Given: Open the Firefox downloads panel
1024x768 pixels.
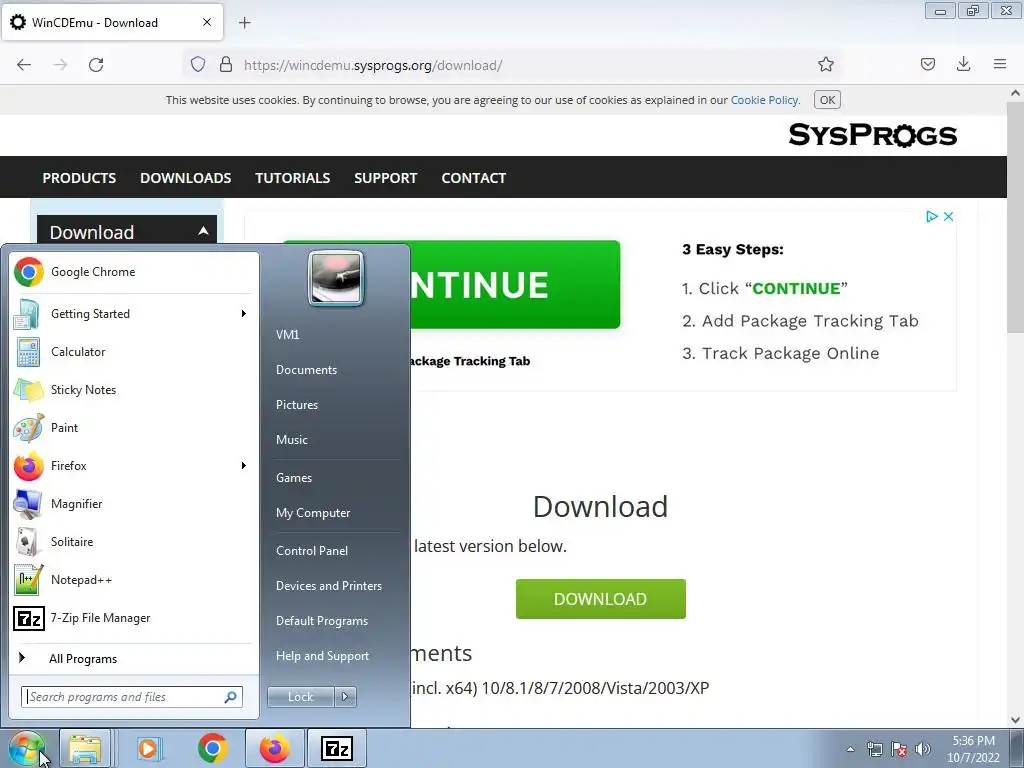Looking at the screenshot, I should coord(963,64).
